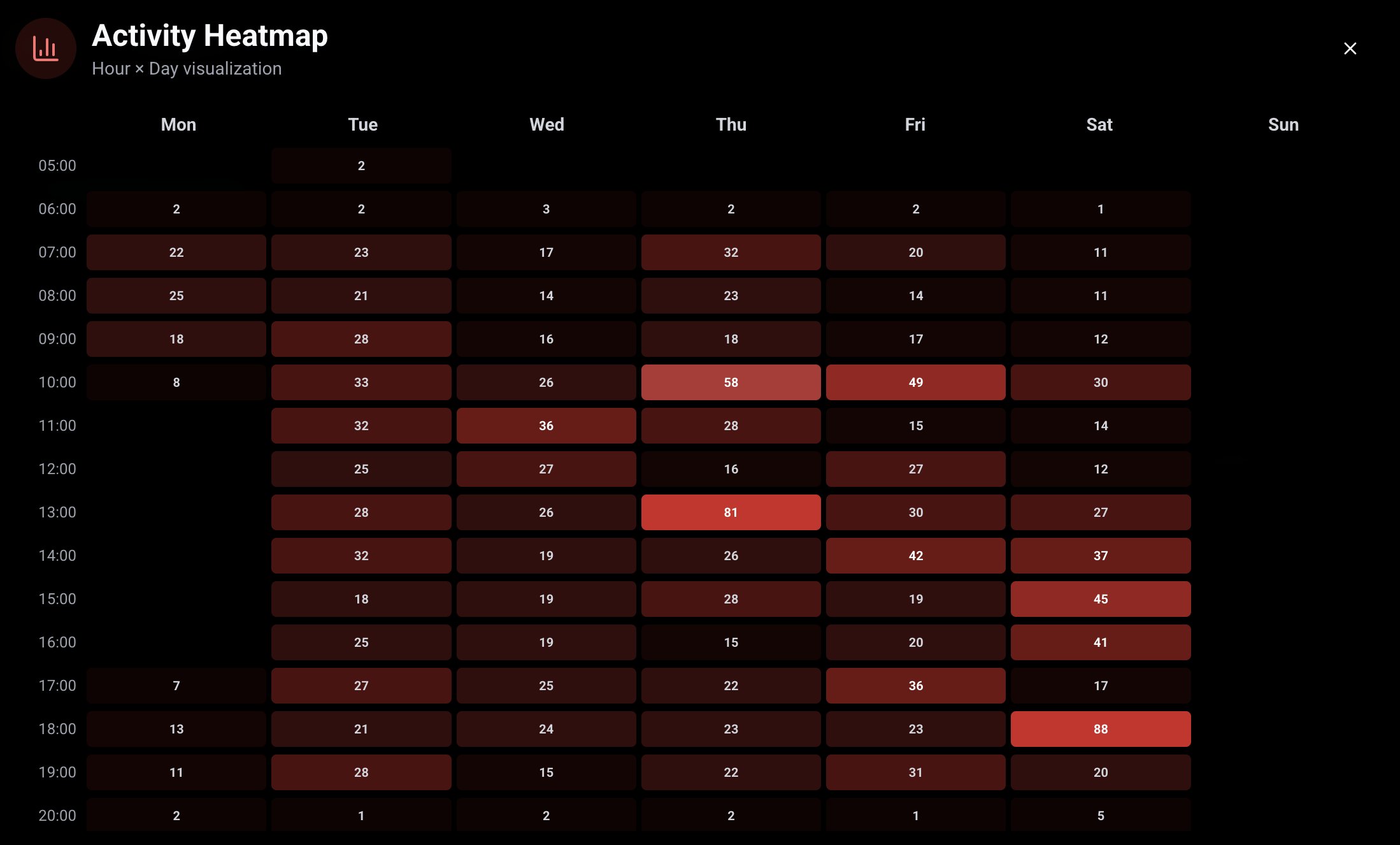
Task: Pick the 49 cell at Friday 10:00
Action: tap(915, 382)
